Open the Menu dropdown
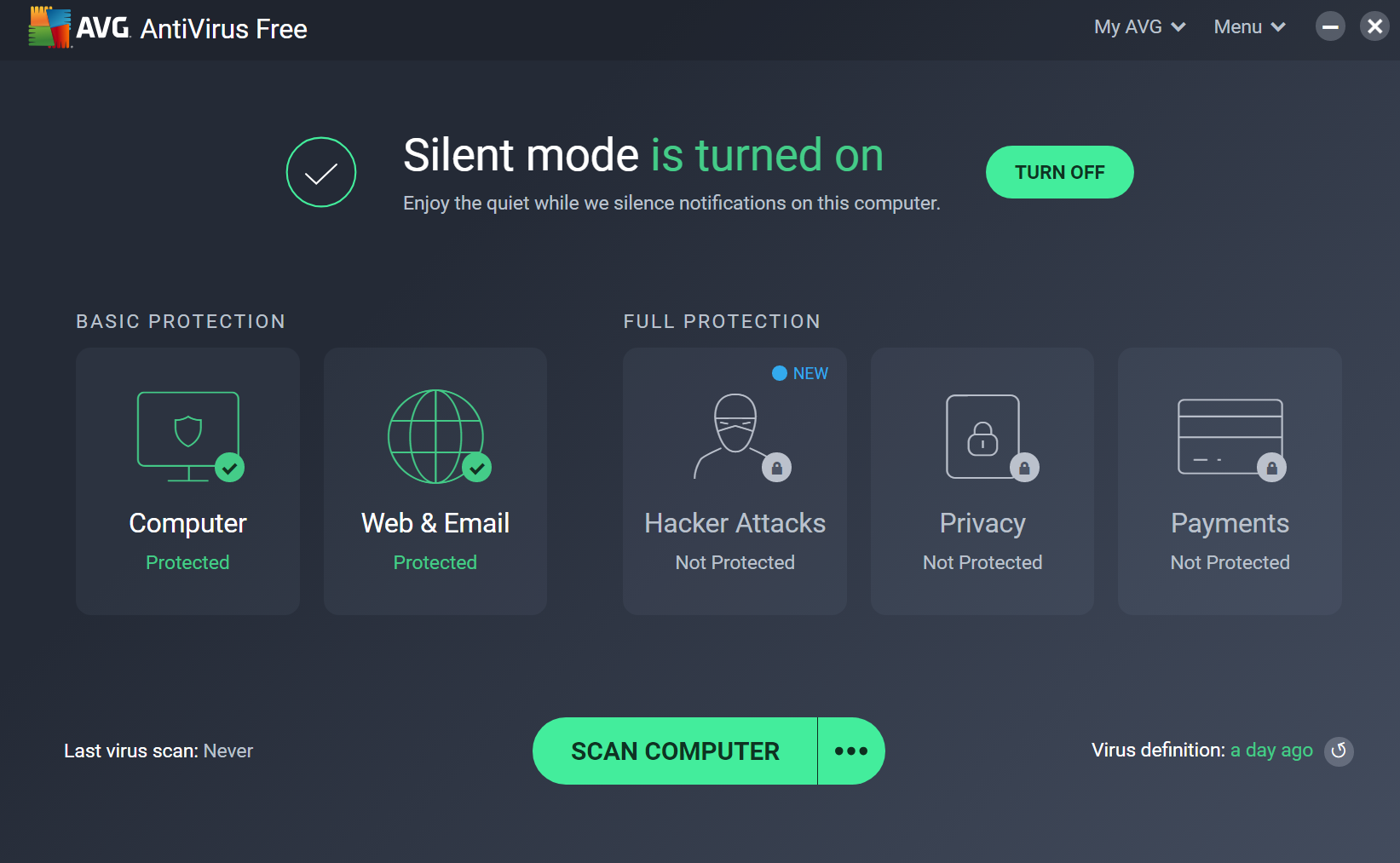The image size is (1400, 863). (x=1249, y=27)
